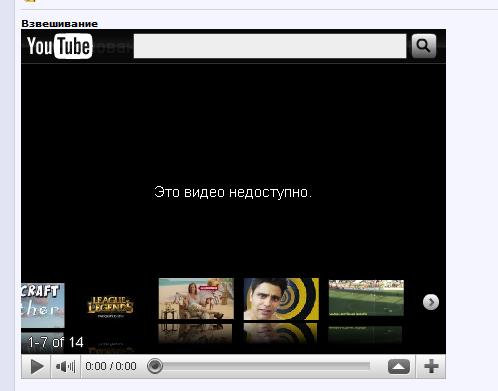Click the '1-7 of 14' counter label
This screenshot has width=498, height=391.
pyautogui.click(x=55, y=342)
